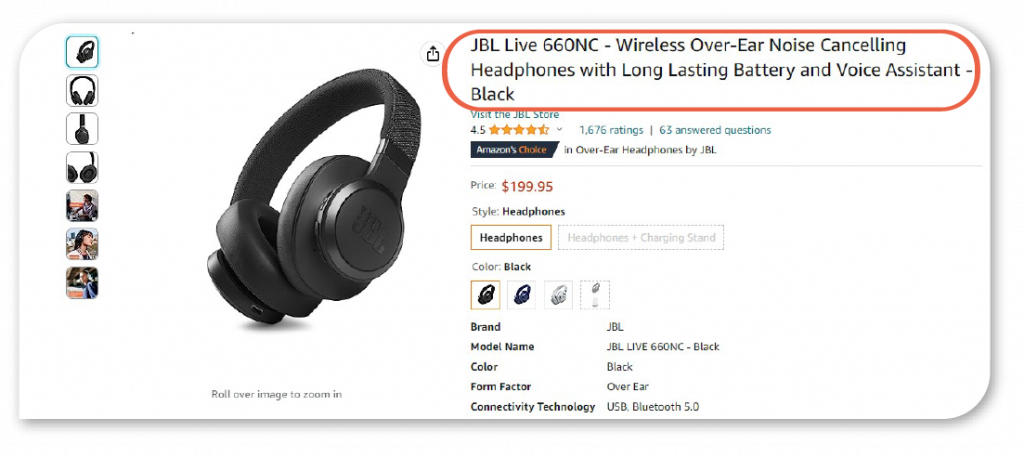Screen dimensions: 1024x458
Task: Open the folded-flat headphones thumbnail
Action: click(x=82, y=167)
